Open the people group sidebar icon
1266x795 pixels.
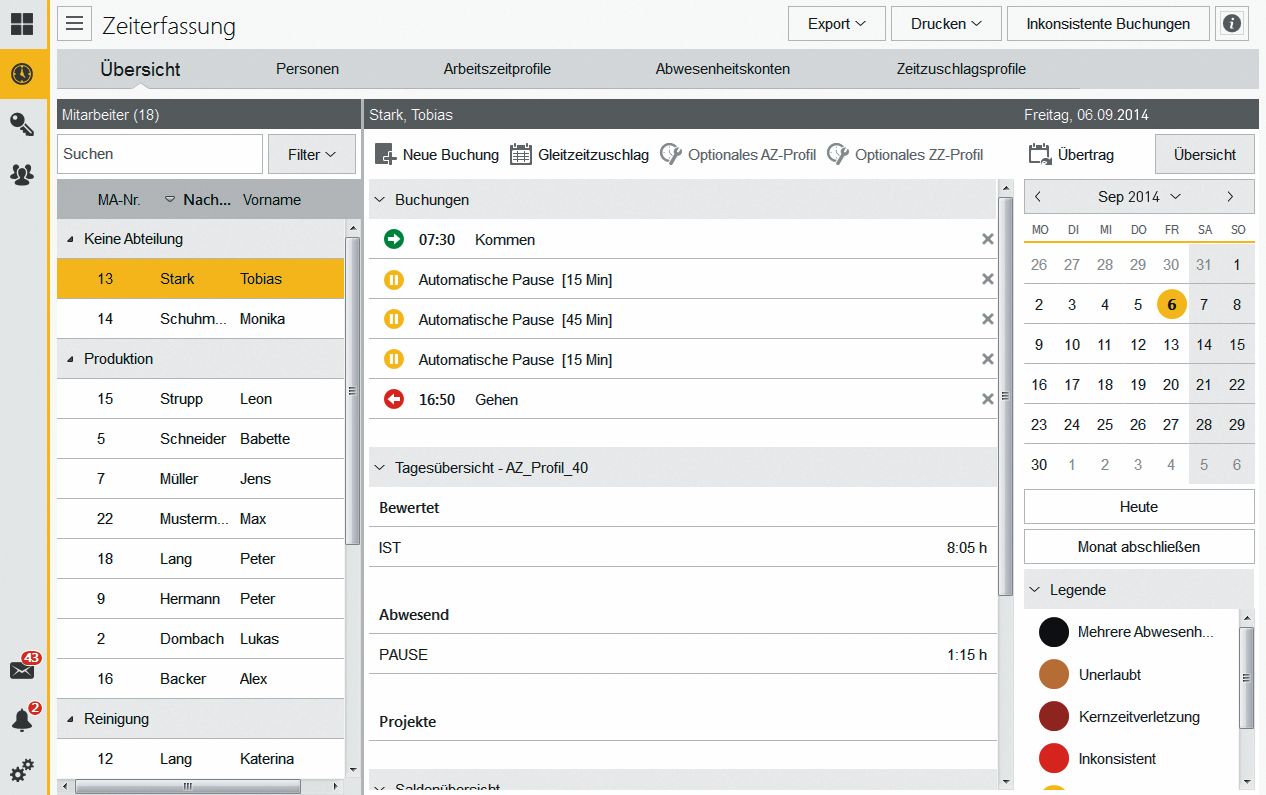point(22,174)
